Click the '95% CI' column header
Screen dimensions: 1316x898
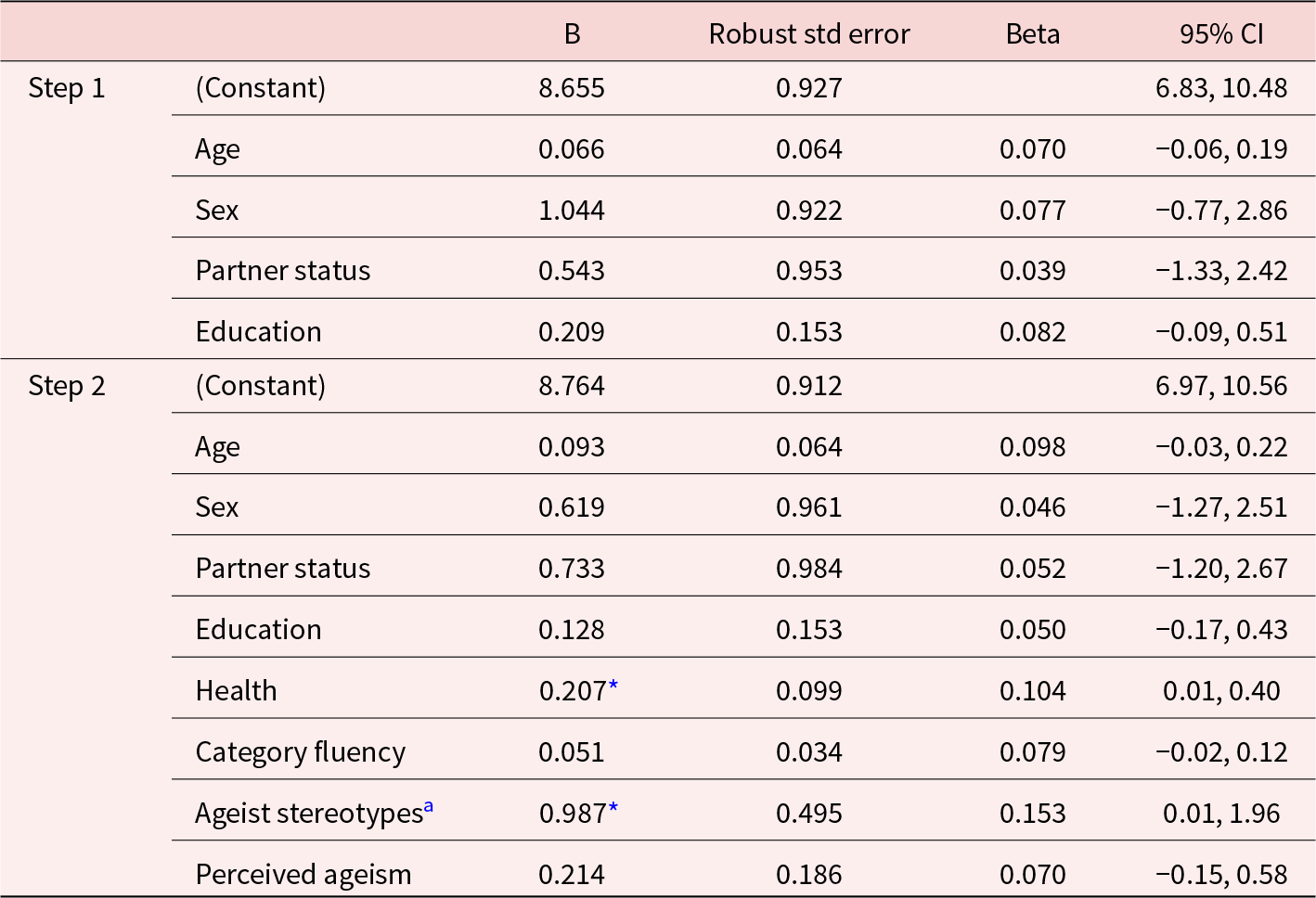1220,34
